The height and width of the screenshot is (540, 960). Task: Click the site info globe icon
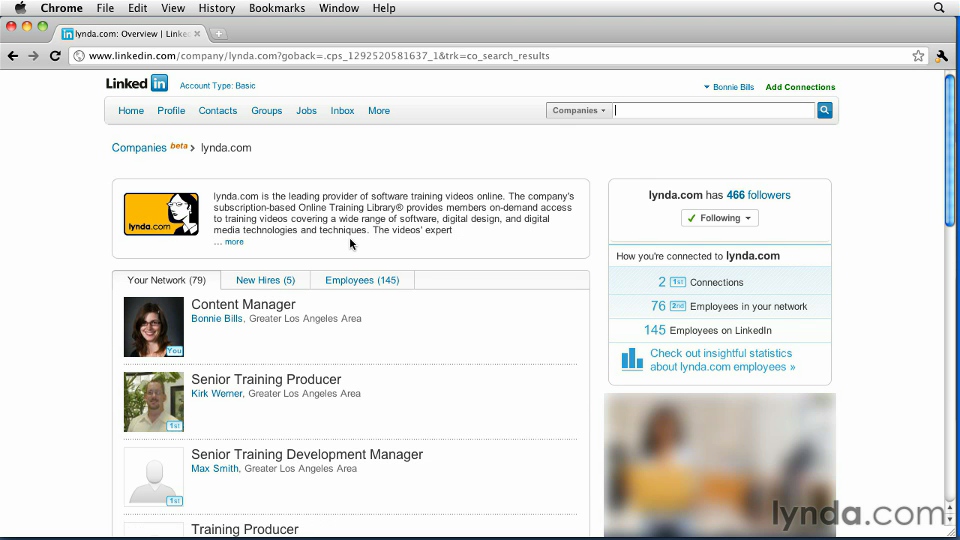pyautogui.click(x=79, y=56)
